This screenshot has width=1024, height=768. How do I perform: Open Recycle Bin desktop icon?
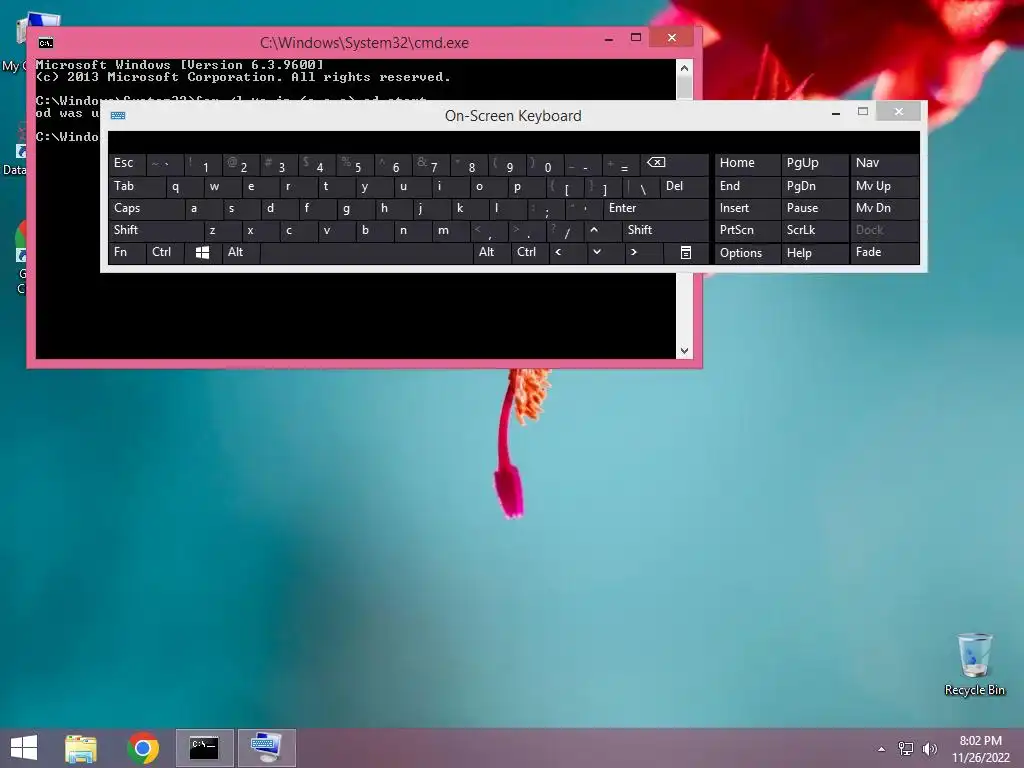pos(974,665)
